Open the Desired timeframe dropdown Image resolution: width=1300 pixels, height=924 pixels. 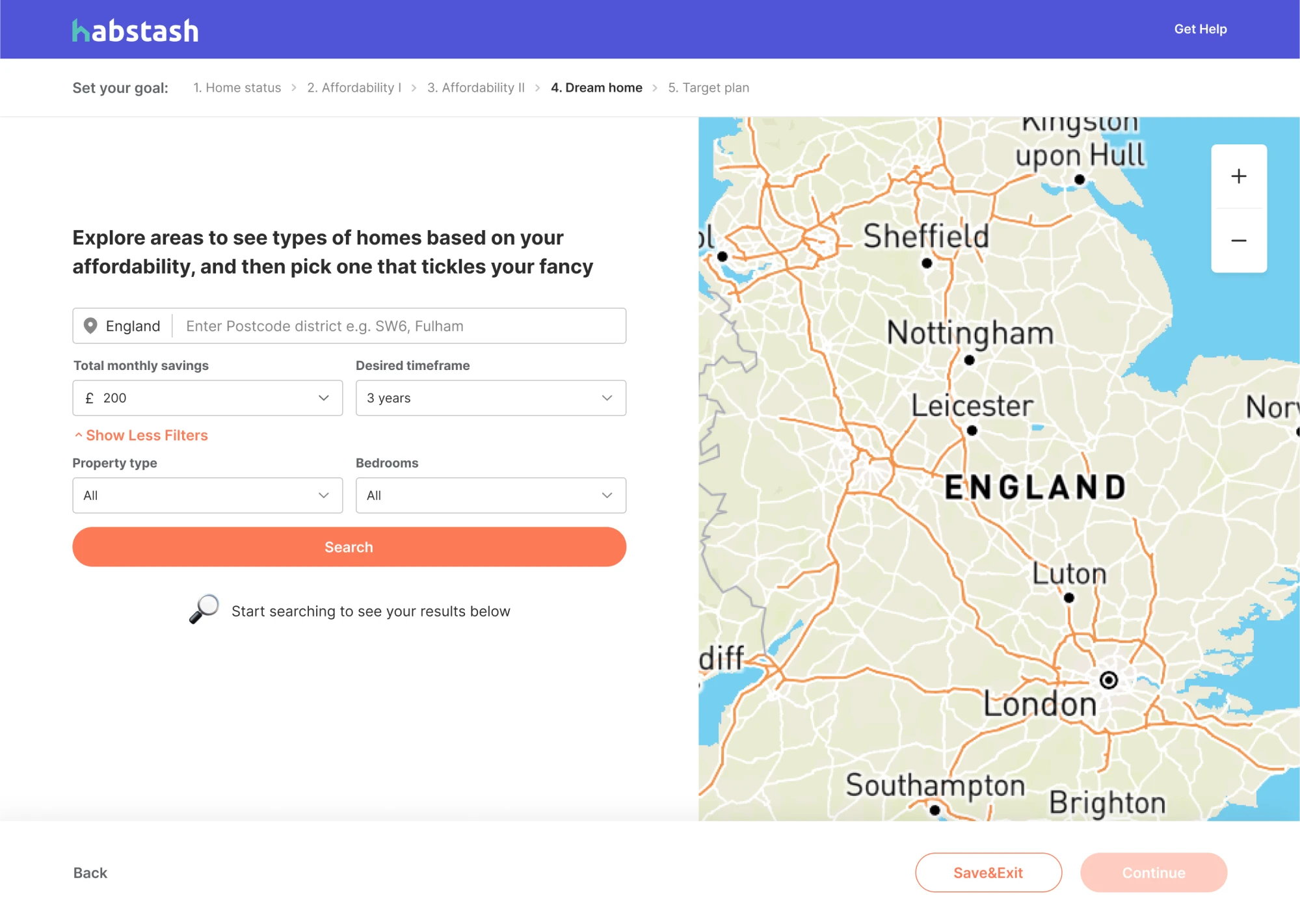[490, 397]
